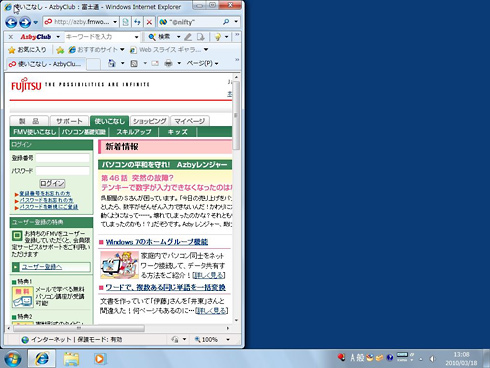This screenshot has width=490, height=368.
Task: Open パソコン基礎知識 submenu item
Action: pos(84,132)
